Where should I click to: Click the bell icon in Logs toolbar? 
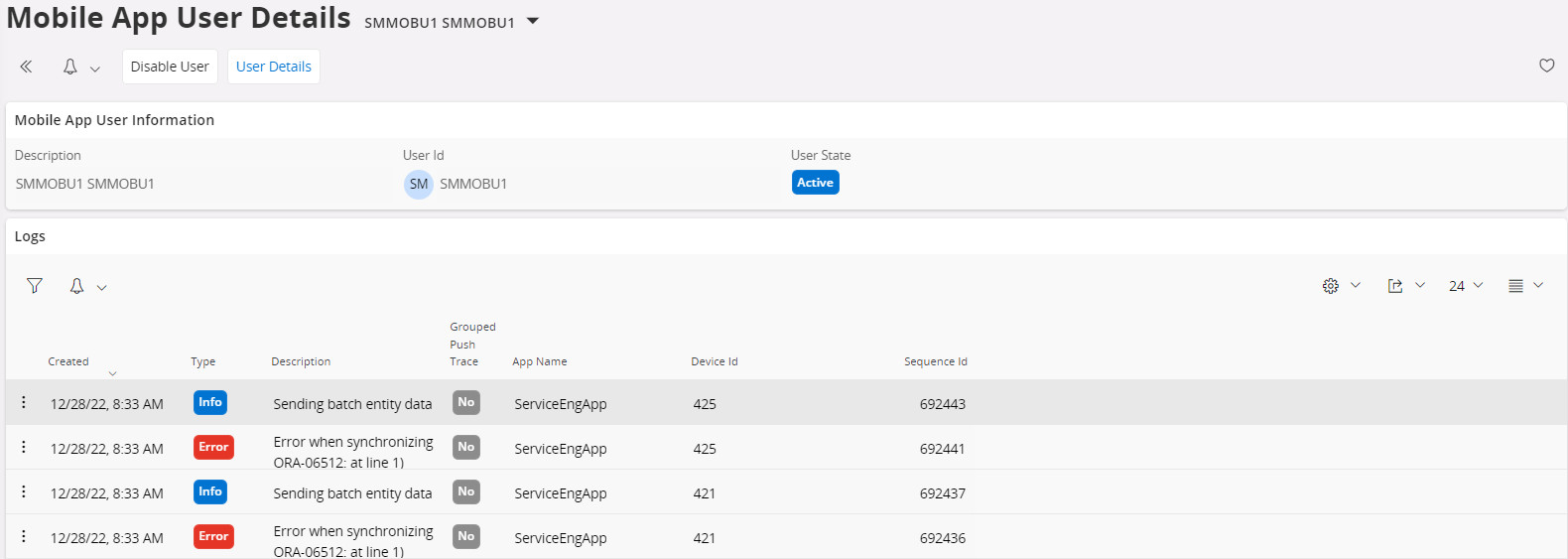click(x=76, y=286)
